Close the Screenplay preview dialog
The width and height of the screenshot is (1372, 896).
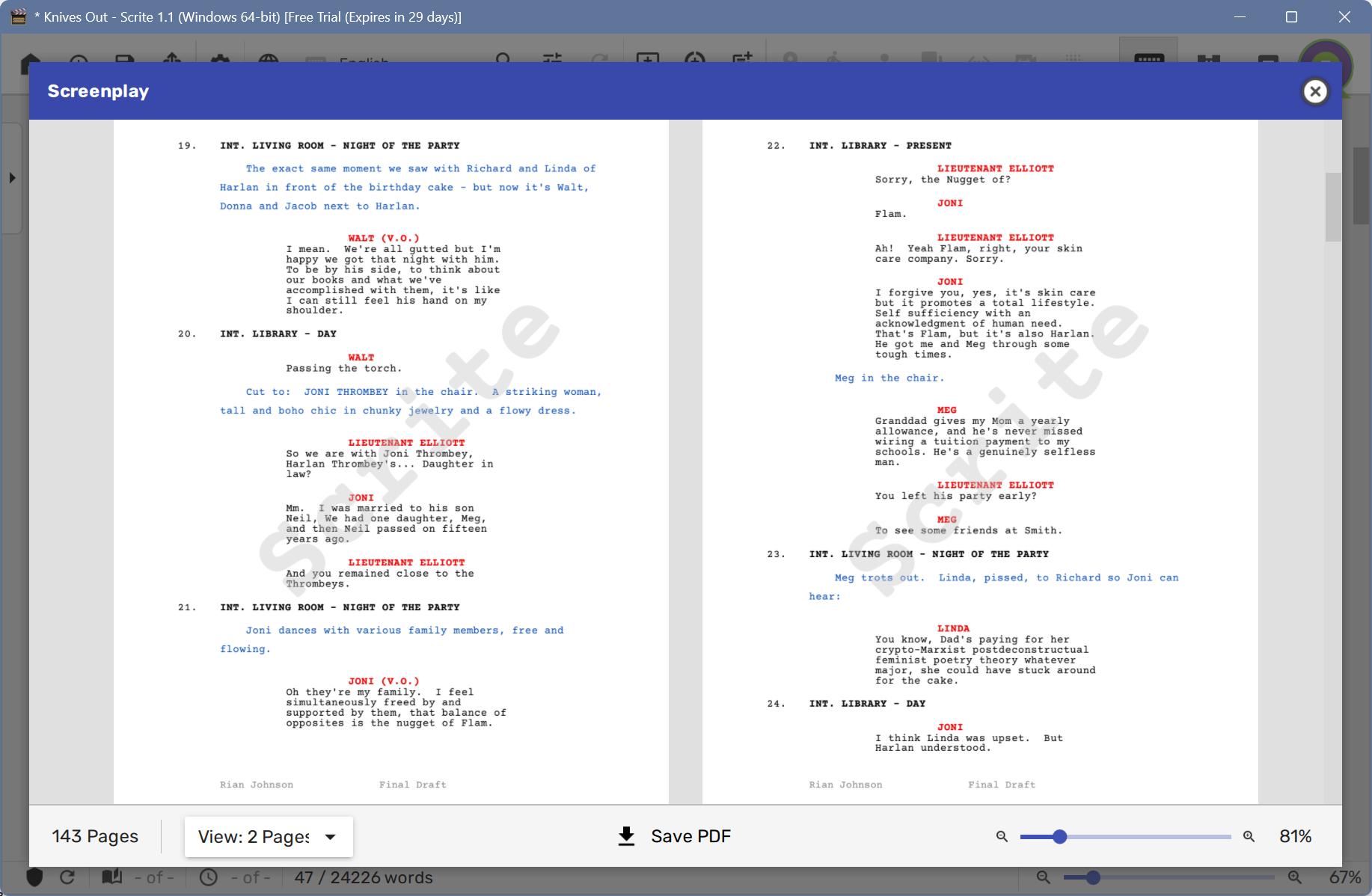click(x=1314, y=91)
